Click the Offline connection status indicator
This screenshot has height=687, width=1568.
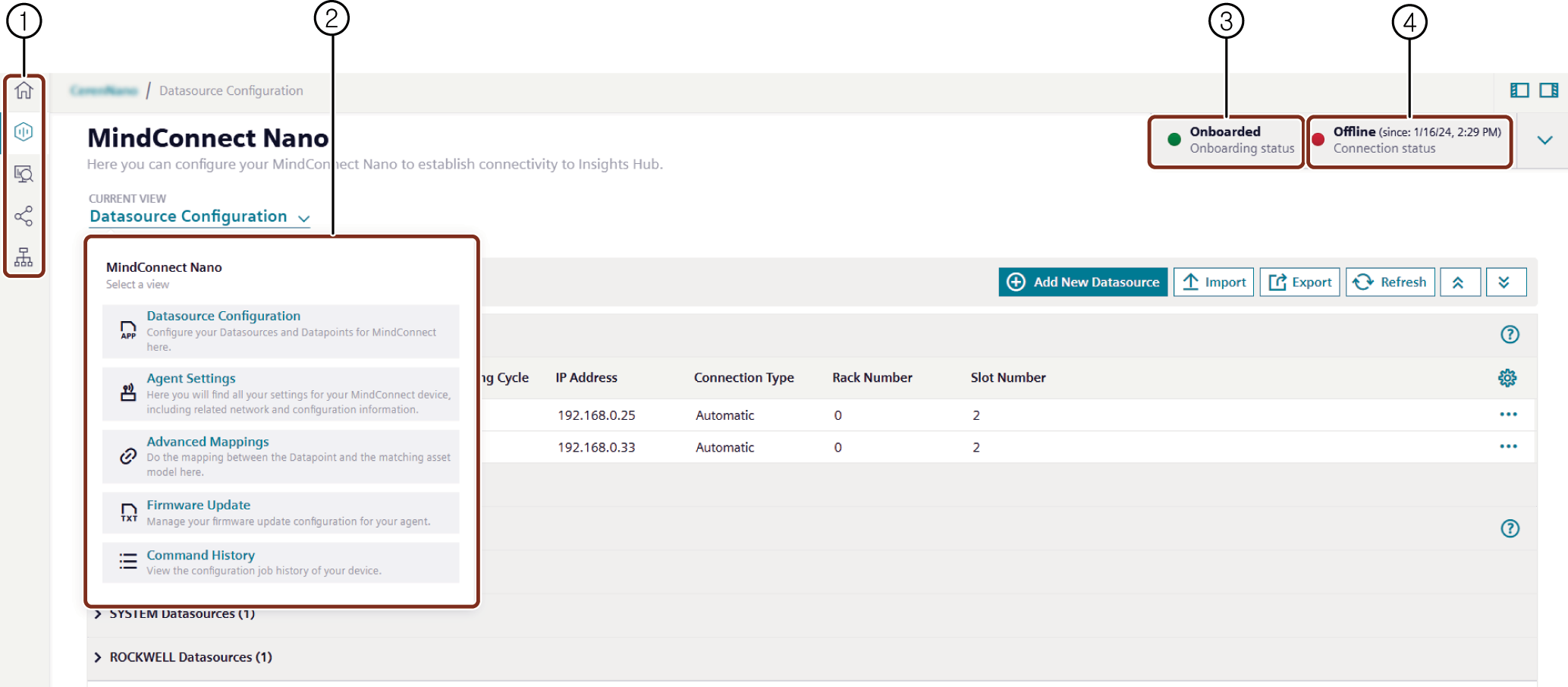(1410, 140)
